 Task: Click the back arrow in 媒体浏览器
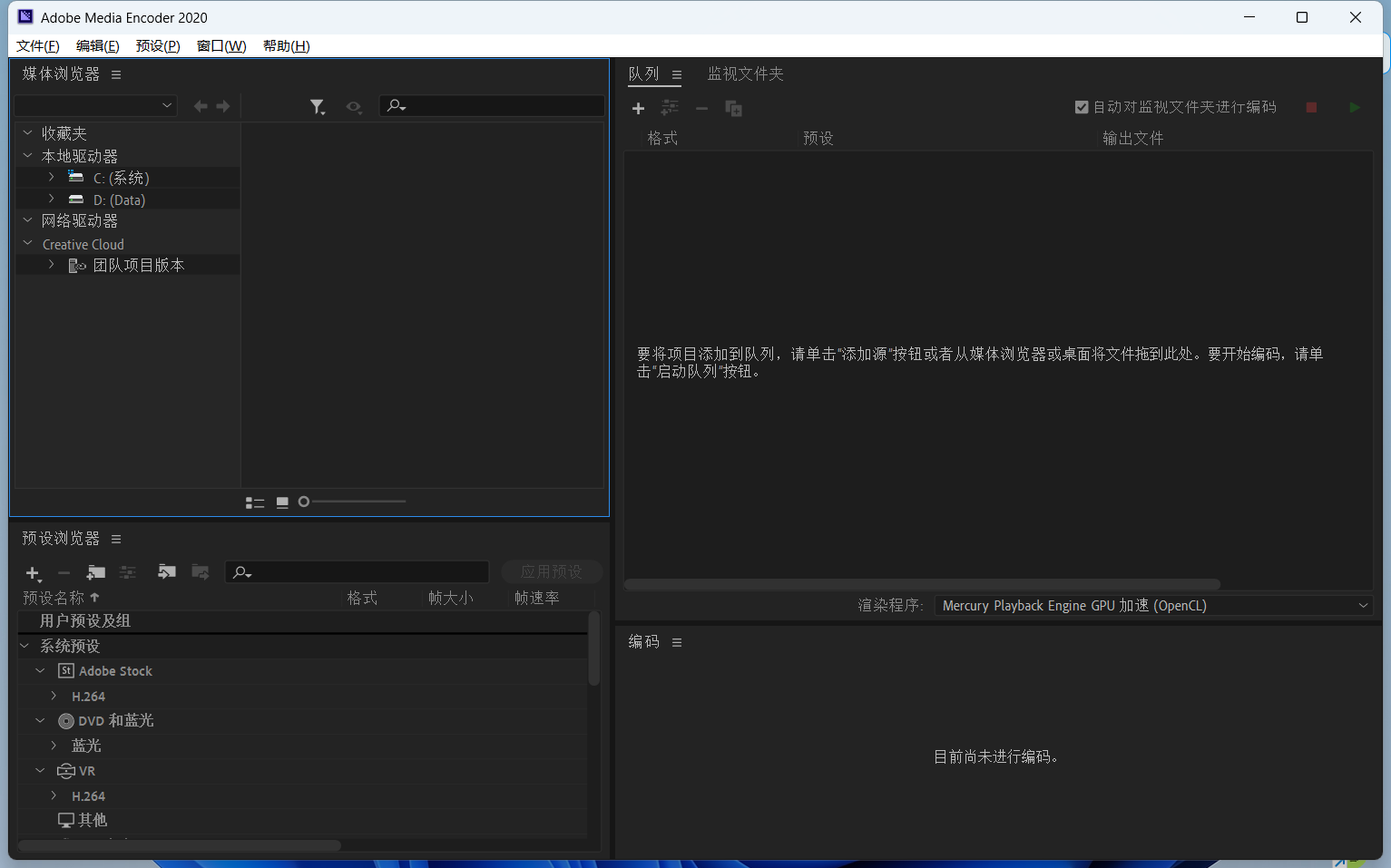coord(201,106)
